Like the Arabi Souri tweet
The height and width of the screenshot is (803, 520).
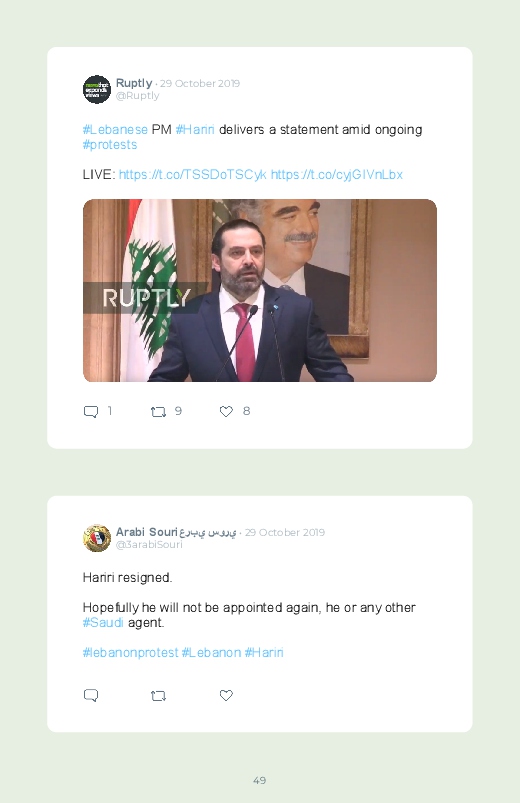pos(226,695)
